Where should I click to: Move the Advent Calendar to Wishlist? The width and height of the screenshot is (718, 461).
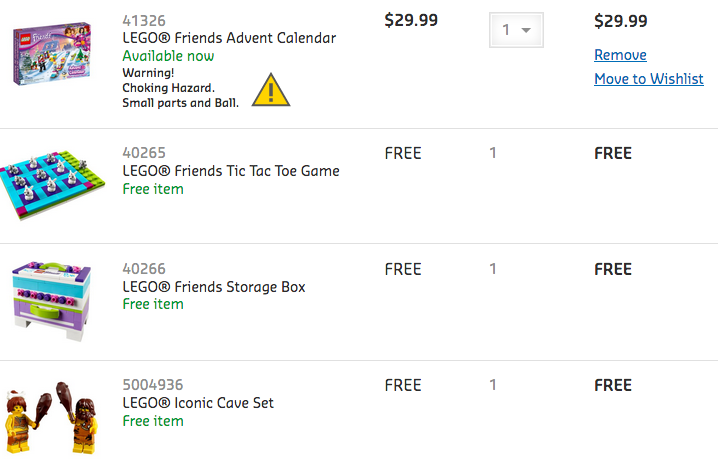pos(648,79)
